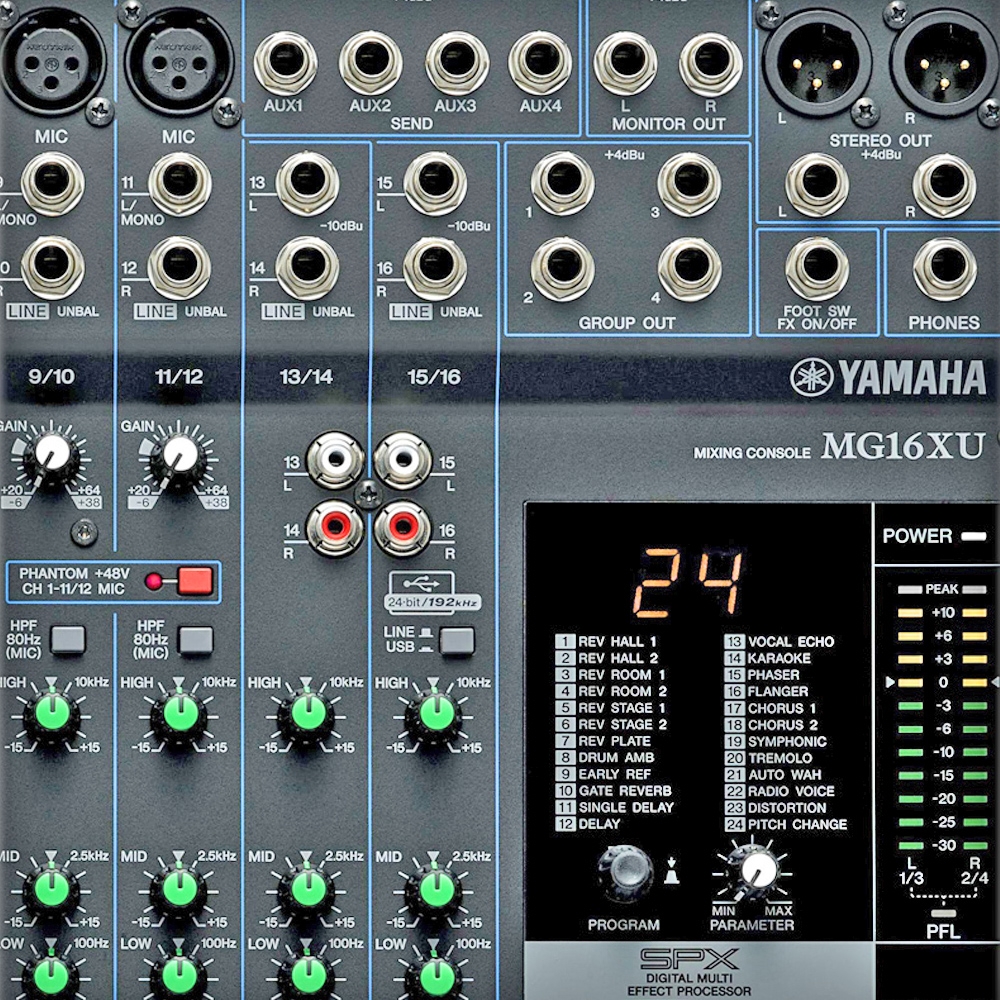The height and width of the screenshot is (1000, 1000).
Task: Click the AUX4 send jack
Action: [540, 63]
